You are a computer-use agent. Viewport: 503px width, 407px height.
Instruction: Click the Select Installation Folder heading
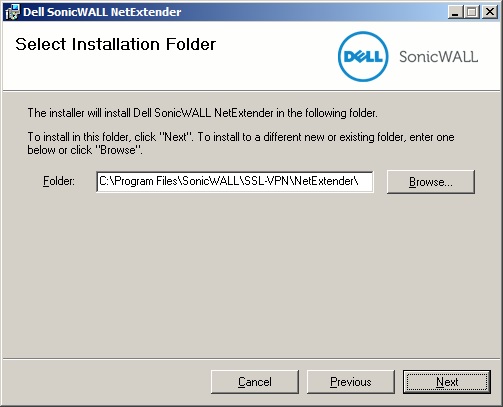tap(116, 44)
